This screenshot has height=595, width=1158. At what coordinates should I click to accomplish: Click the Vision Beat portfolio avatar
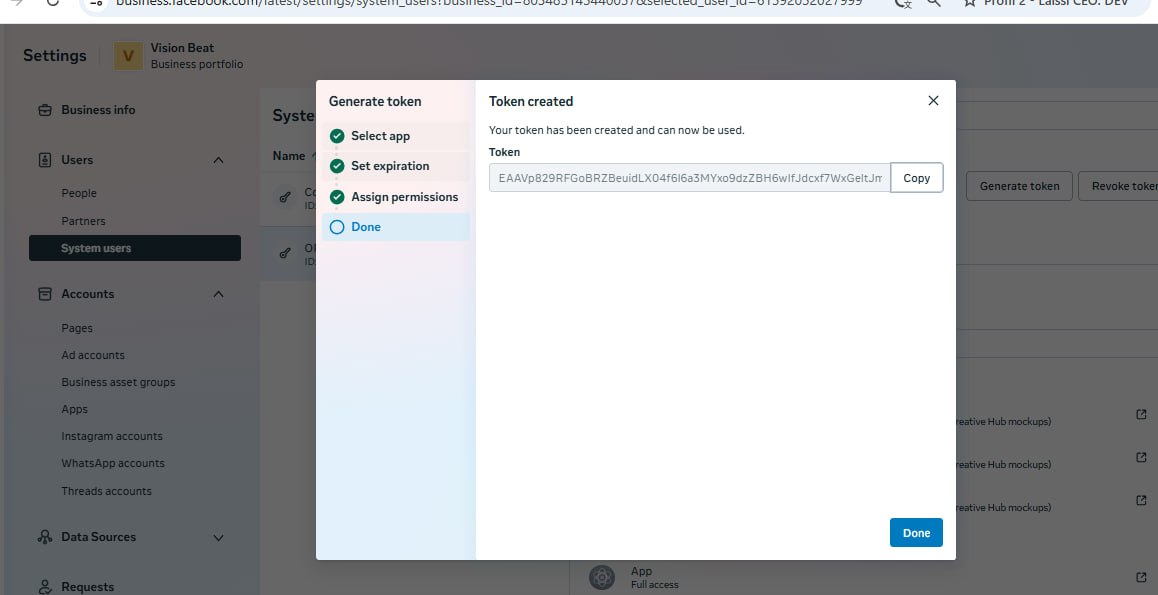coord(129,55)
